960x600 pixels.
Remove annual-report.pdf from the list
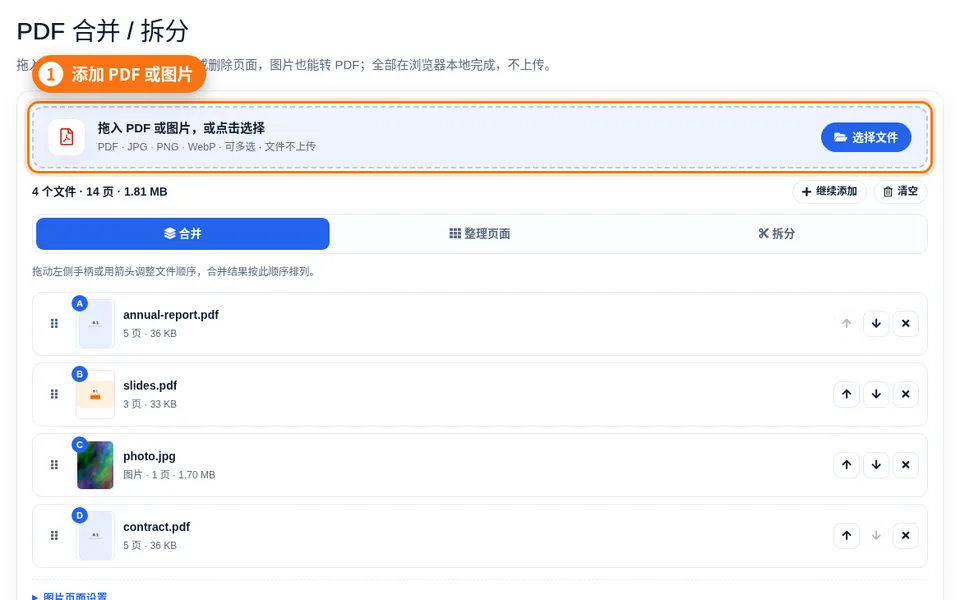click(906, 323)
